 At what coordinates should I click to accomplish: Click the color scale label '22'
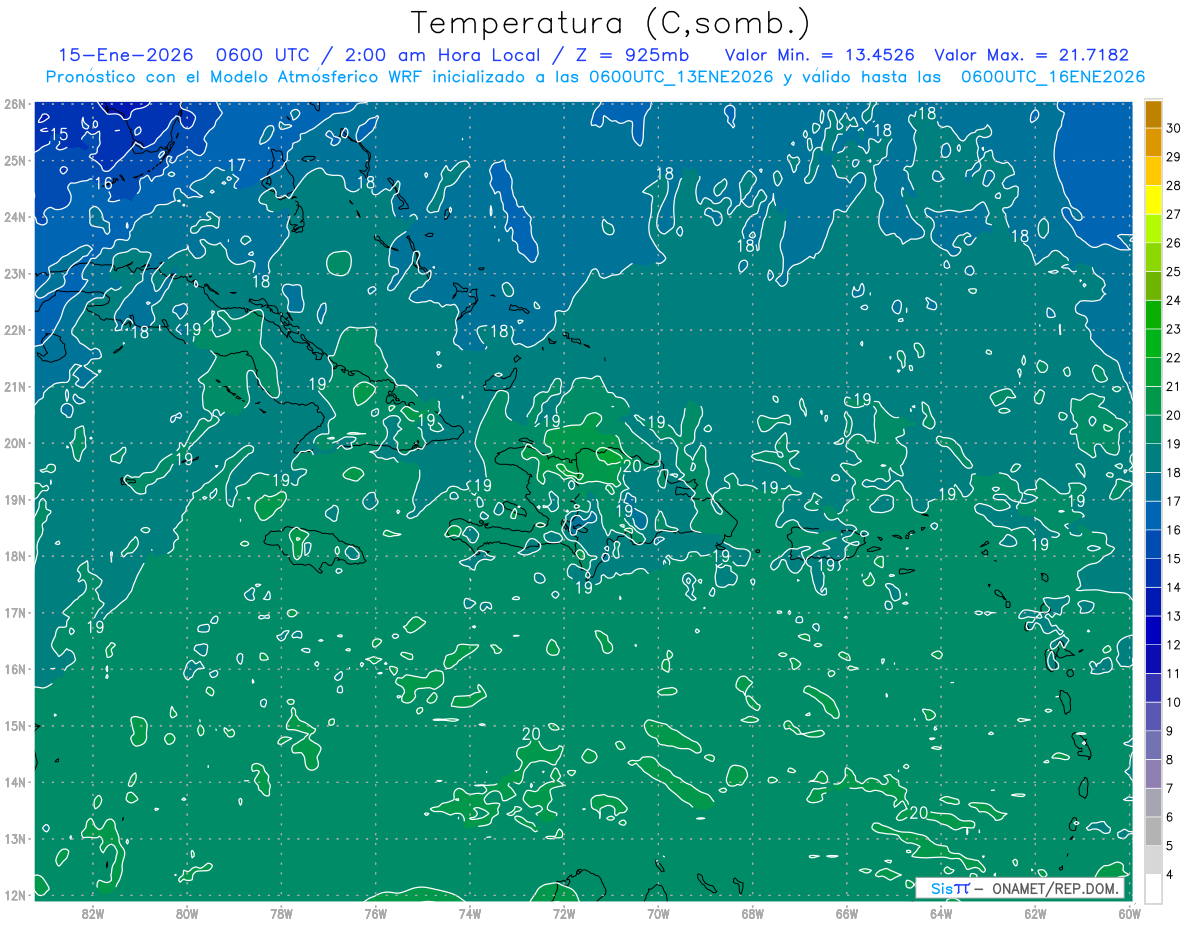point(1174,358)
